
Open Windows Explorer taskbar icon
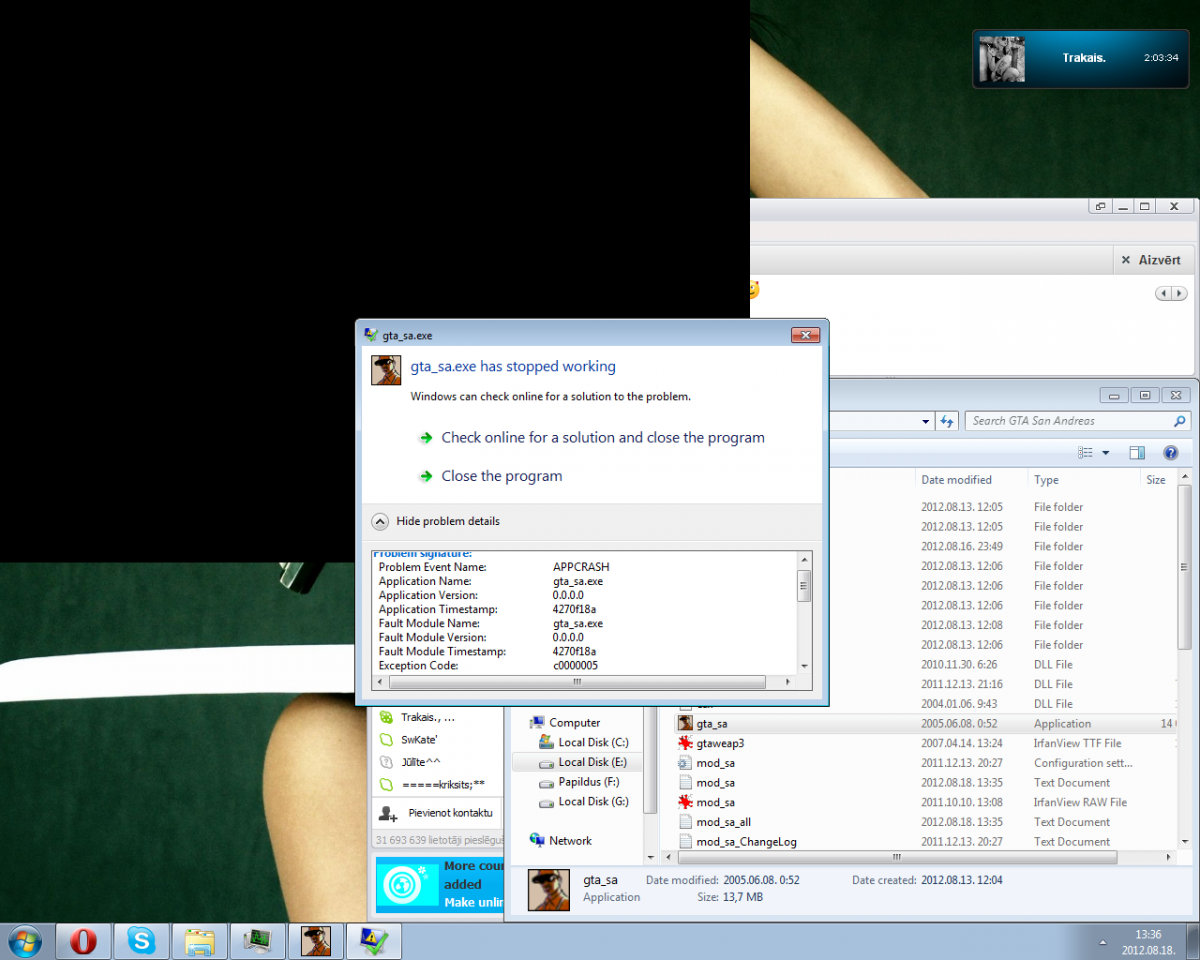coord(200,941)
